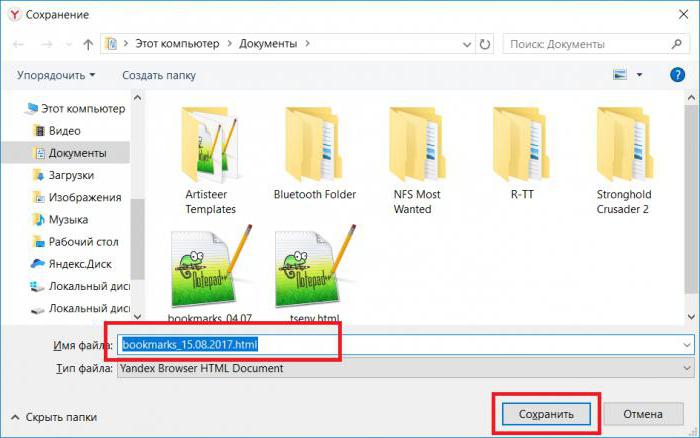This screenshot has height=438, width=700.
Task: Select Яндекс.Диск in the sidebar
Action: [81, 263]
